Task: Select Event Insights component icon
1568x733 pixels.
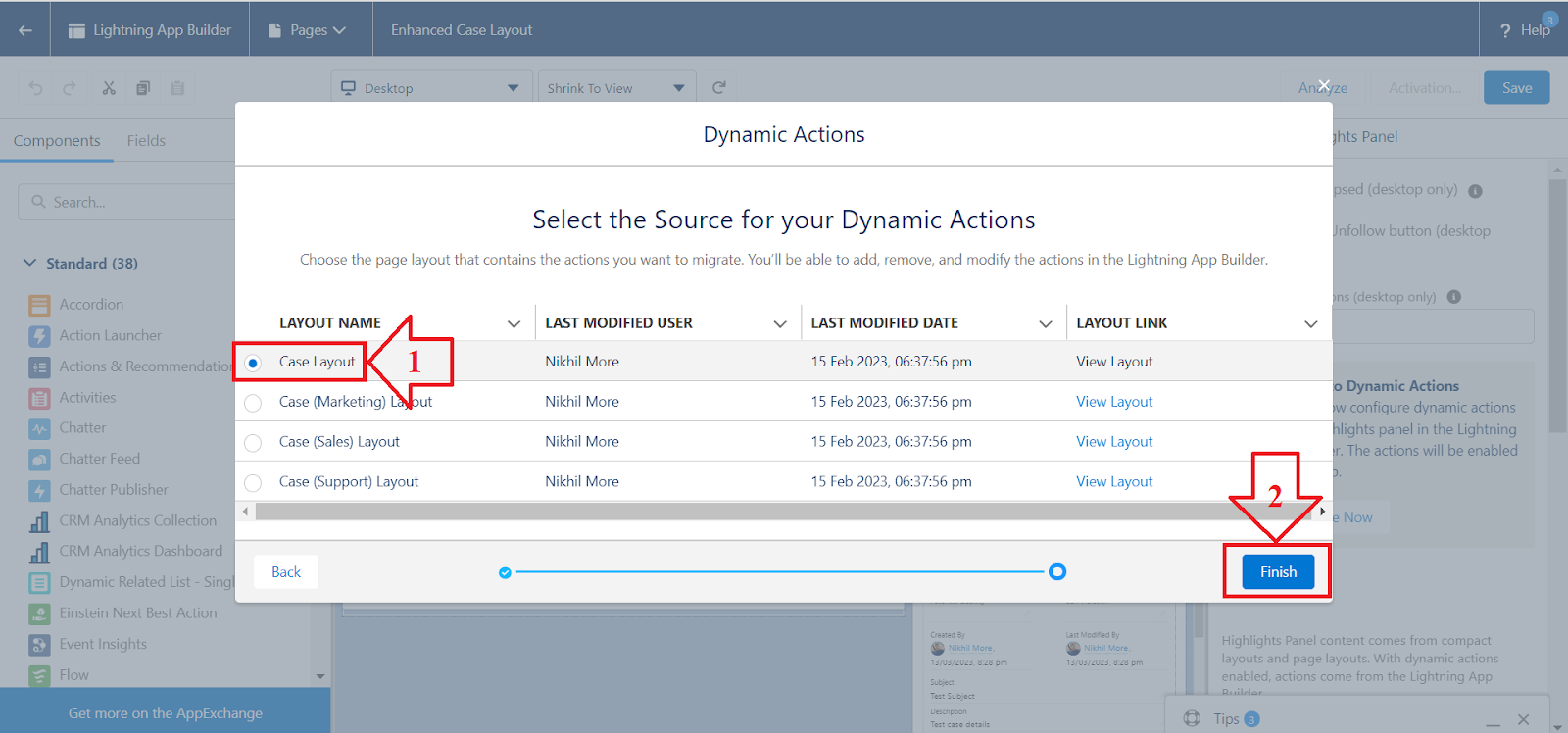Action: 39,645
